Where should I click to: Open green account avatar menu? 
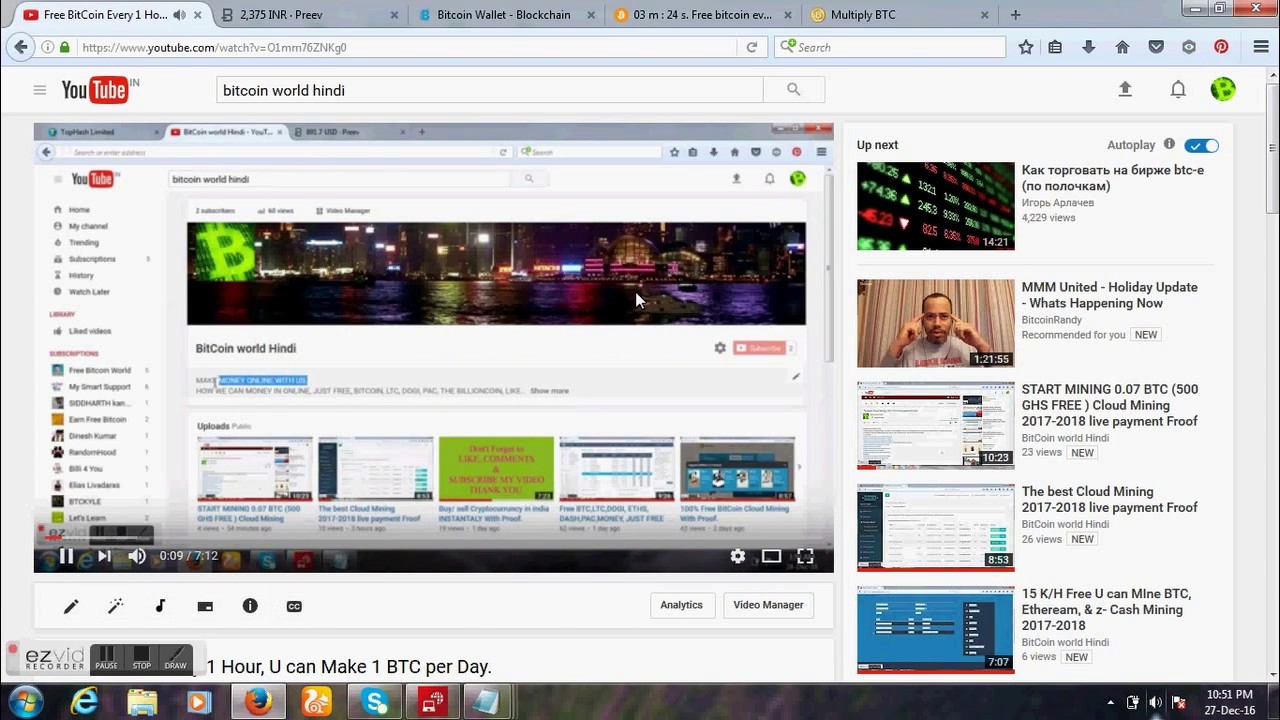point(1222,90)
